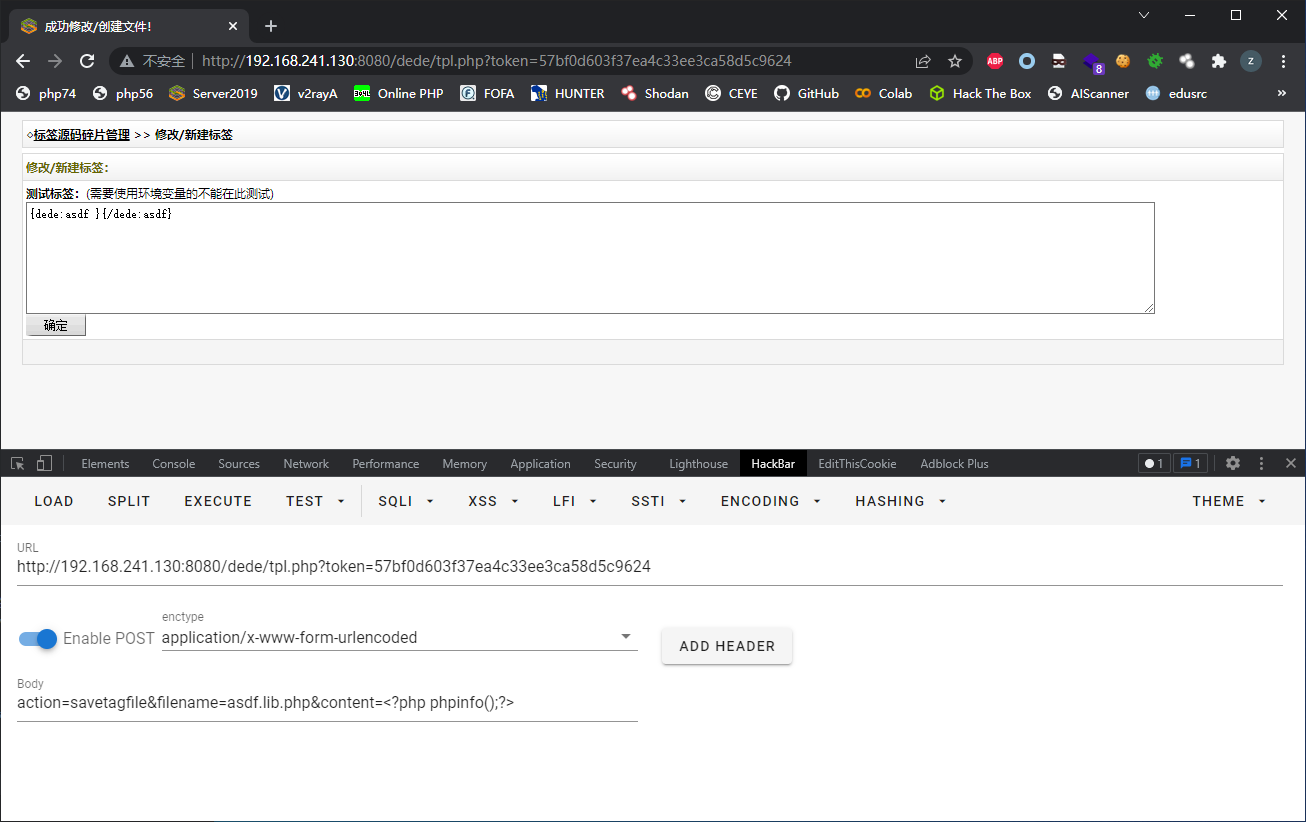Open the php56 bookmark
This screenshot has height=822, width=1306.
[123, 93]
